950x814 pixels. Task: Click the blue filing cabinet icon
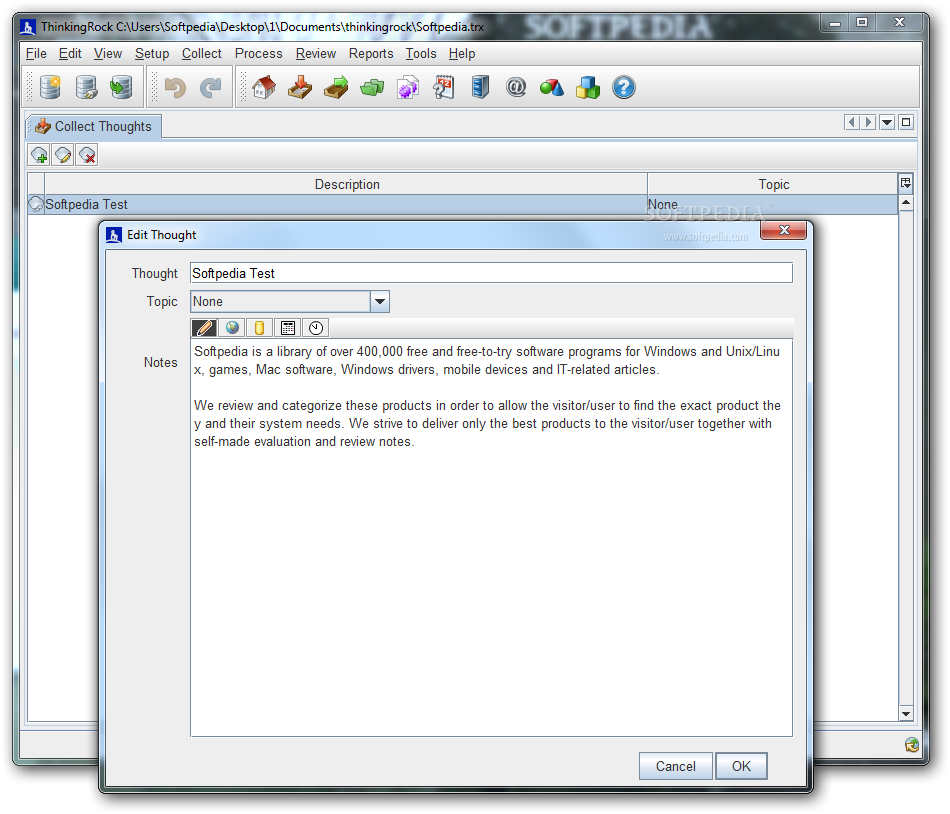[x=480, y=87]
